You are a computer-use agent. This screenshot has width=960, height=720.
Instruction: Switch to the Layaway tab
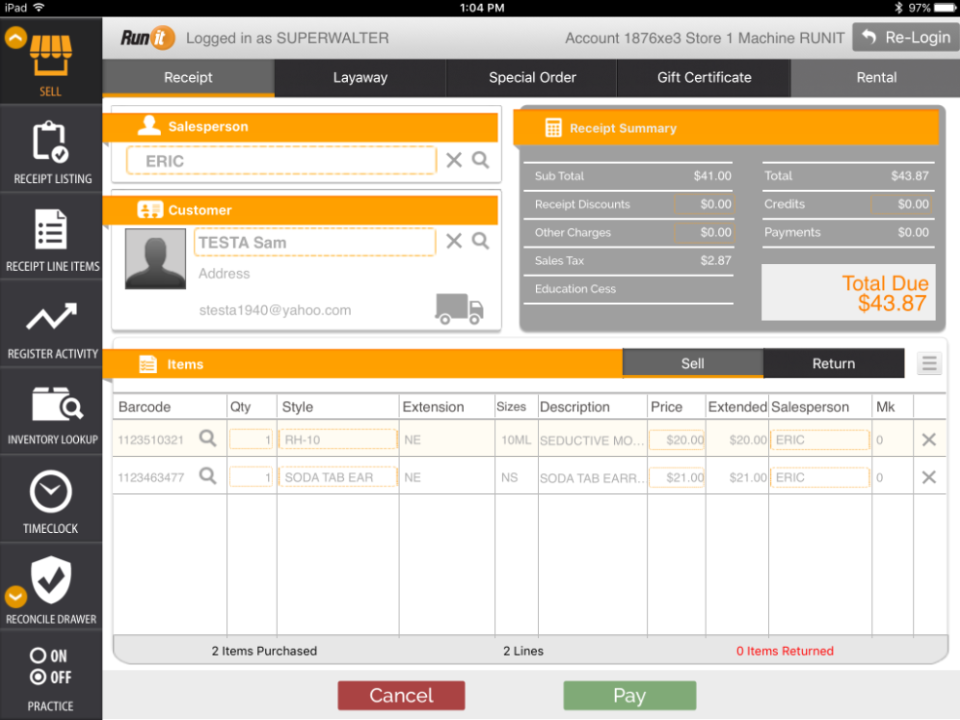[359, 77]
